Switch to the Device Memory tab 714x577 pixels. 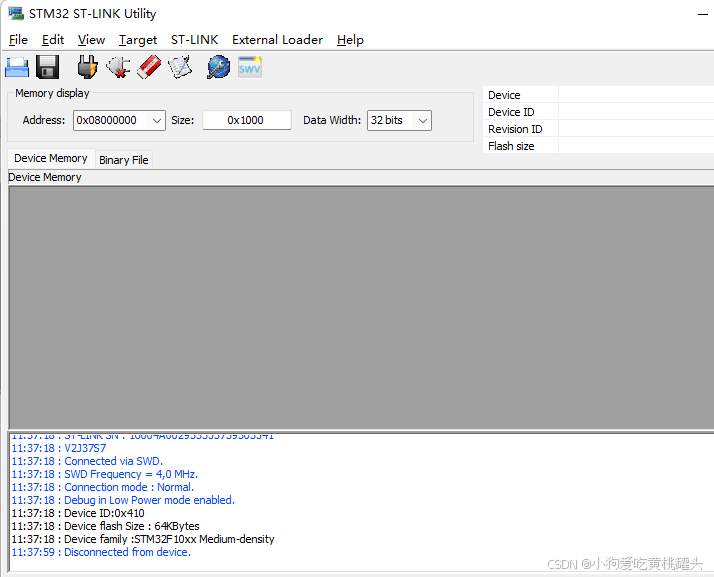(51, 158)
